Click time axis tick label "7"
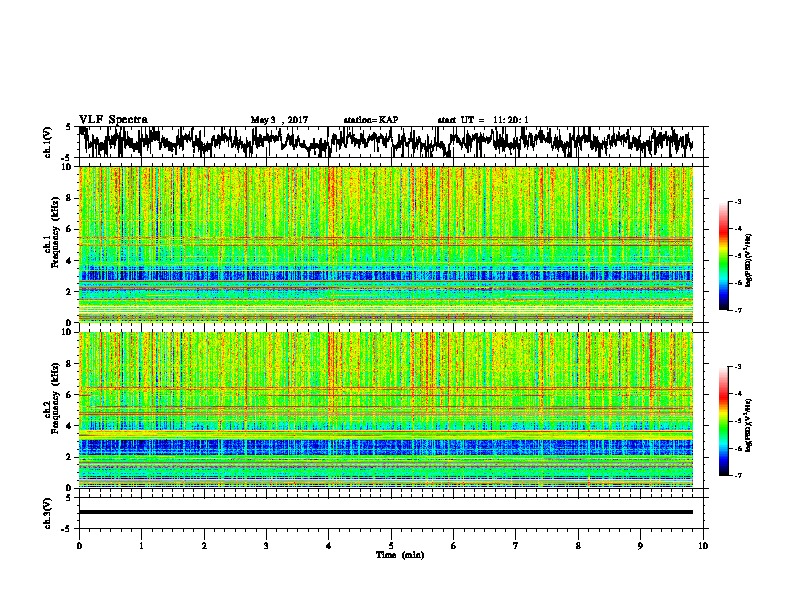Screen dimensions: 792x612 (x=516, y=546)
